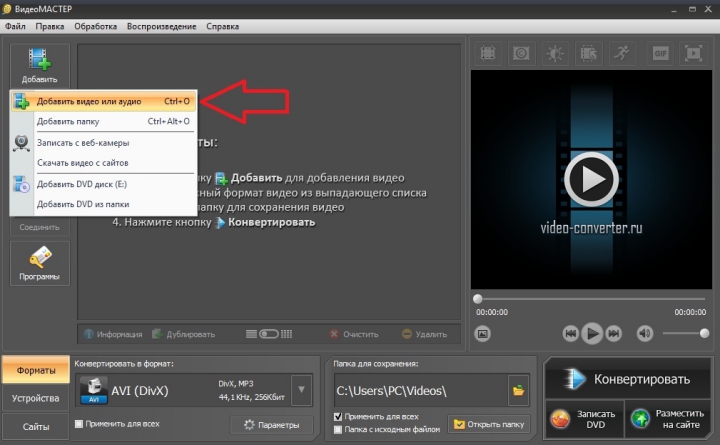The height and width of the screenshot is (445, 720).
Task: Choose Добавить видео или аудио menu entry
Action: (x=104, y=101)
